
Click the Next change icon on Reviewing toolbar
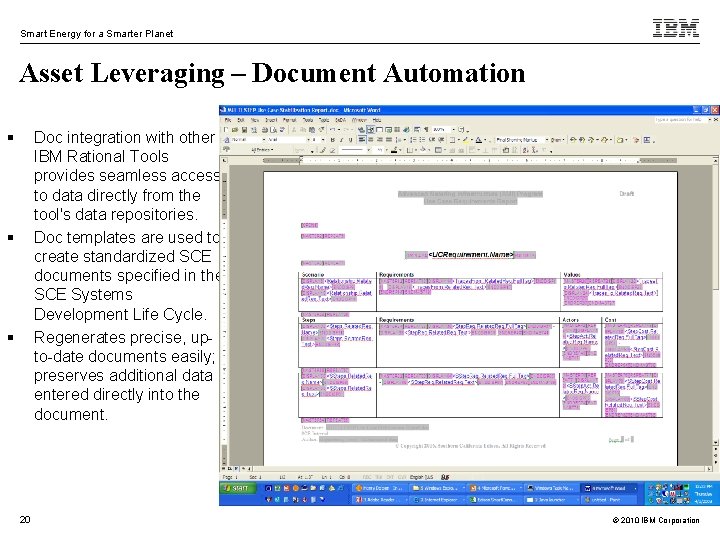(x=582, y=140)
